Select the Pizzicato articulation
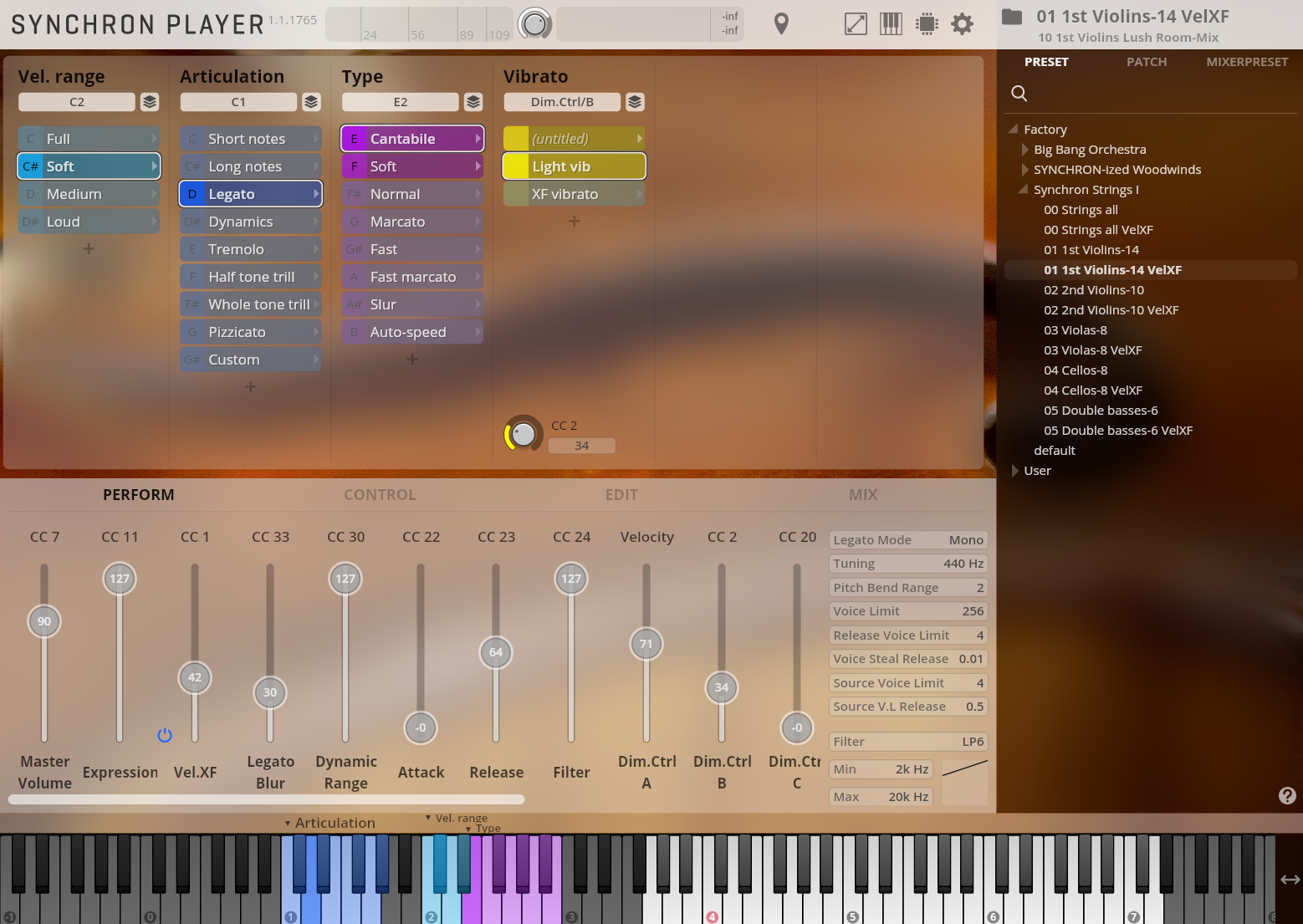 point(251,332)
